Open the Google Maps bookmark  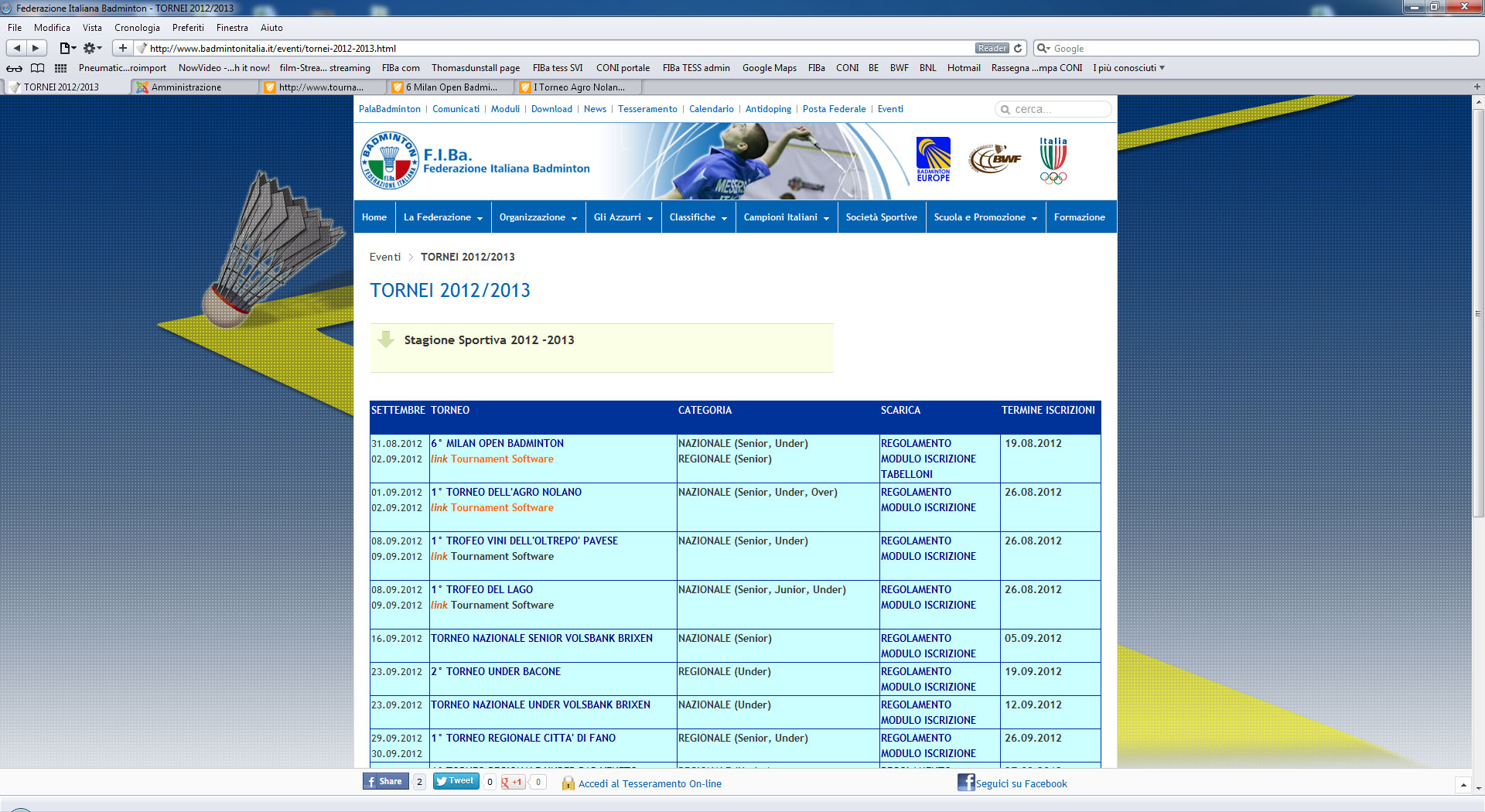coord(770,68)
